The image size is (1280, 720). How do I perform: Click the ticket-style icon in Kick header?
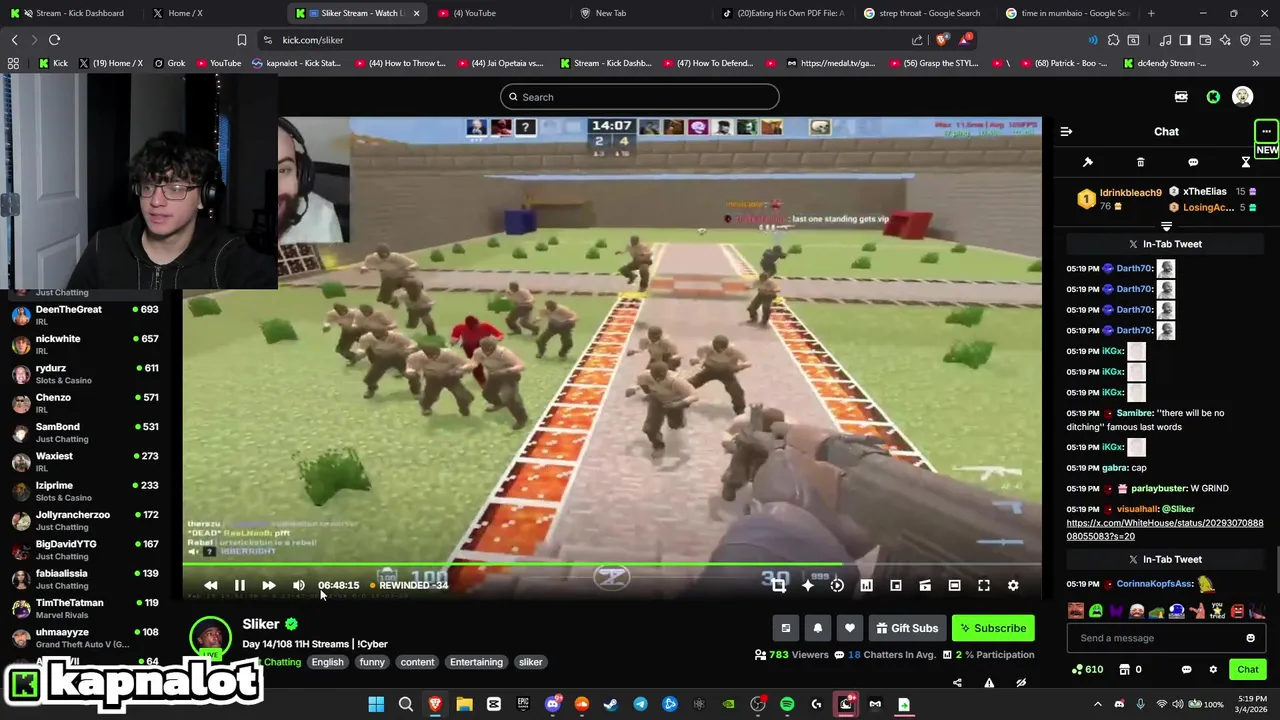1181,97
